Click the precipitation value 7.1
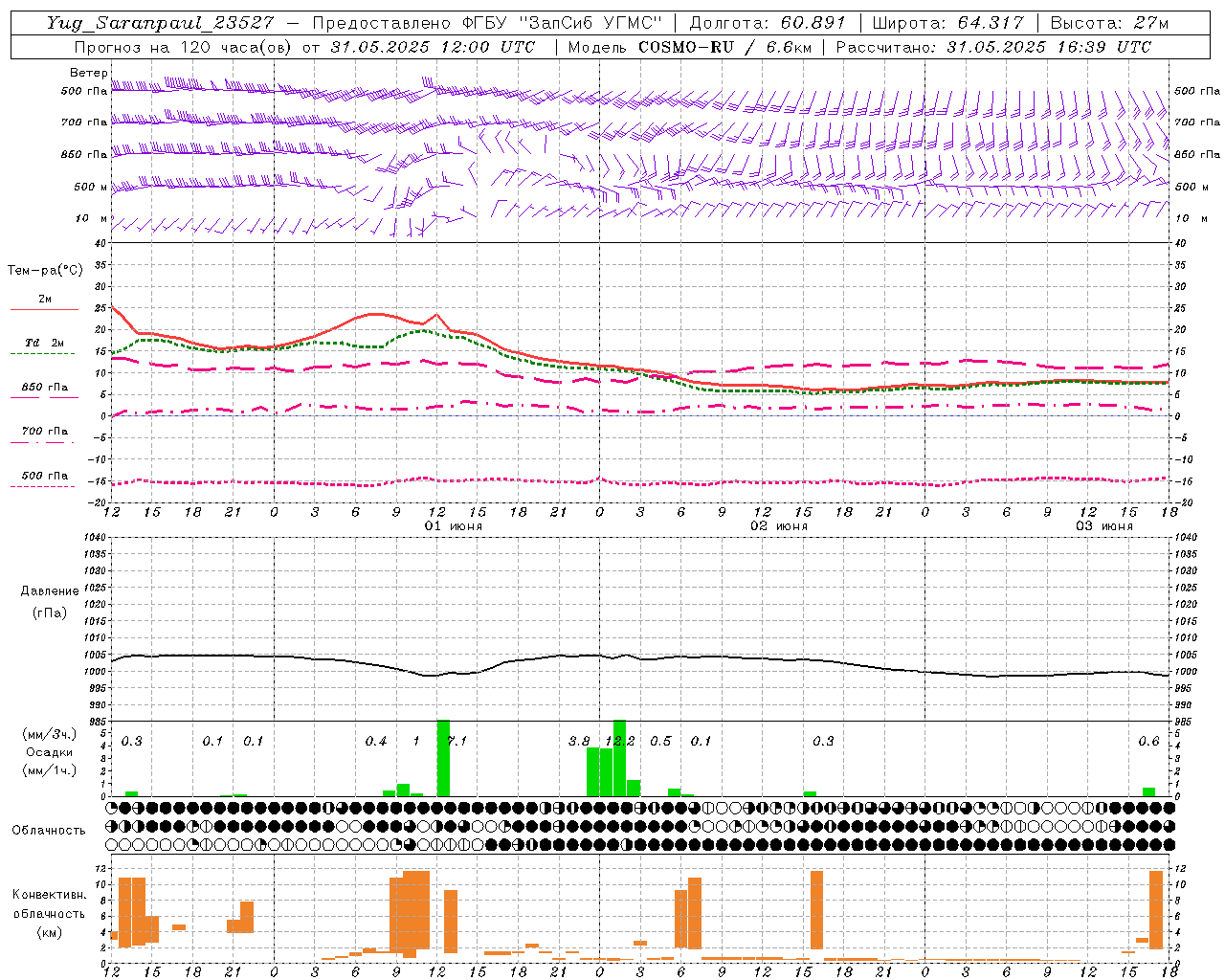The height and width of the screenshot is (980, 1225). click(457, 741)
